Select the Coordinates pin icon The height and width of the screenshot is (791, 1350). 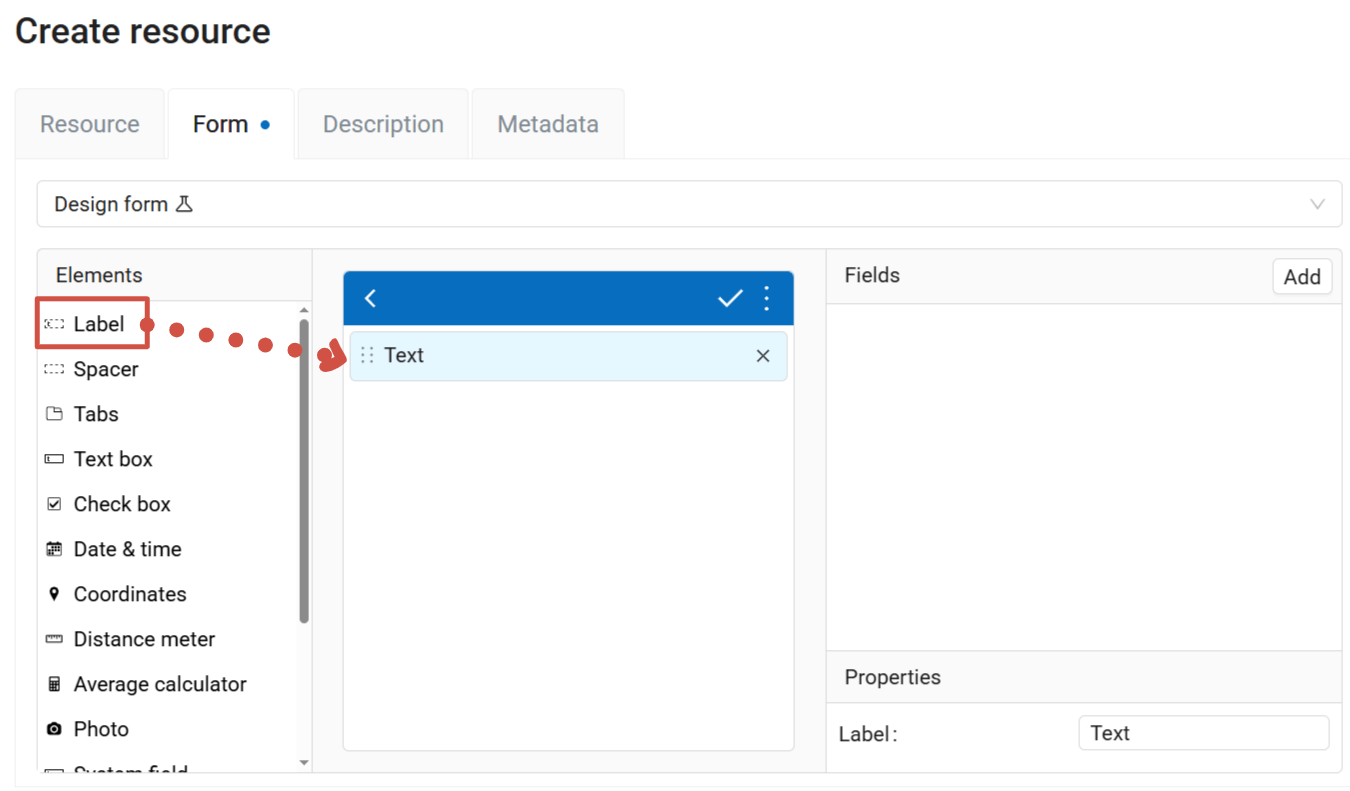coord(54,594)
